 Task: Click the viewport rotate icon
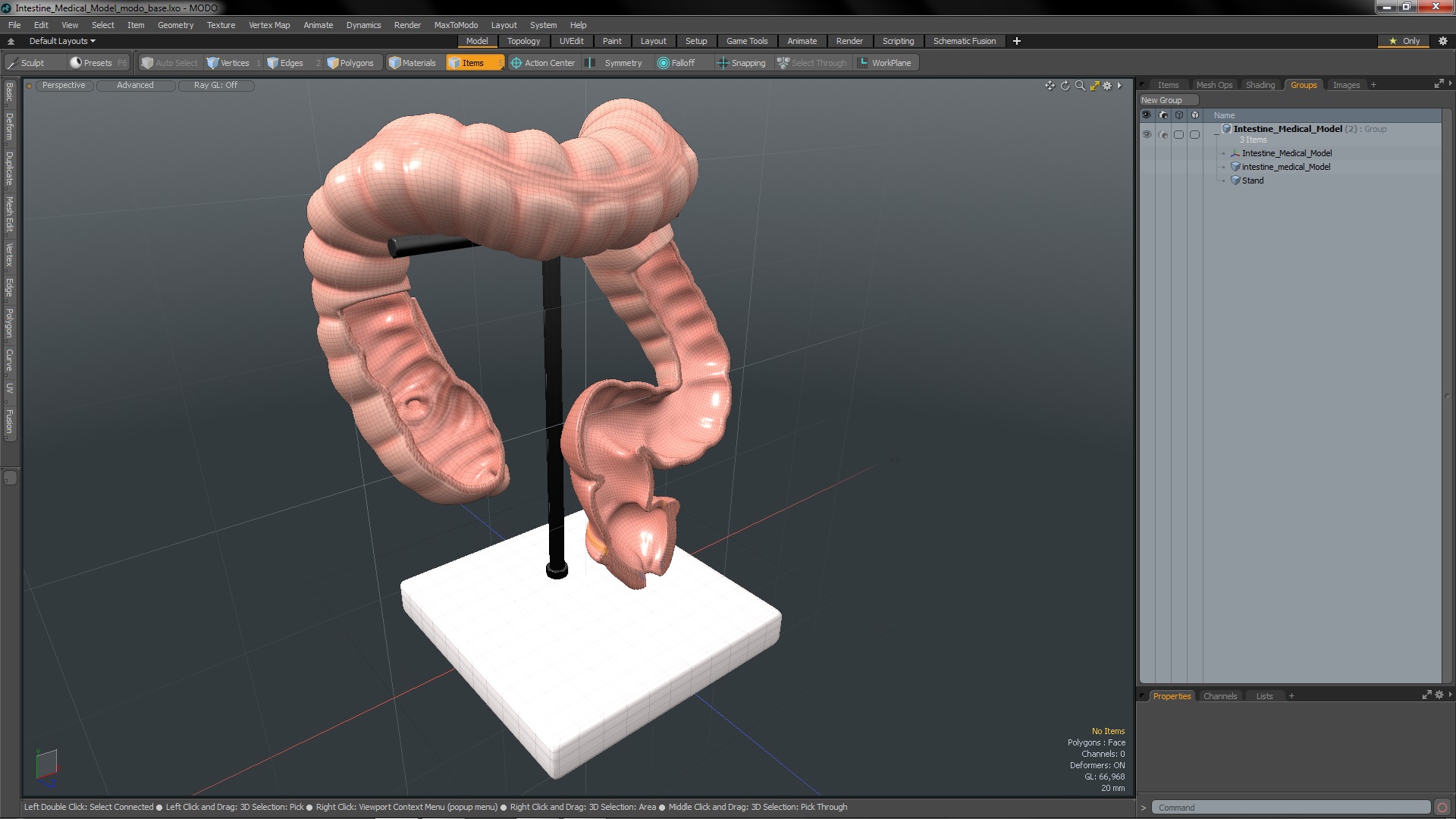(1065, 86)
